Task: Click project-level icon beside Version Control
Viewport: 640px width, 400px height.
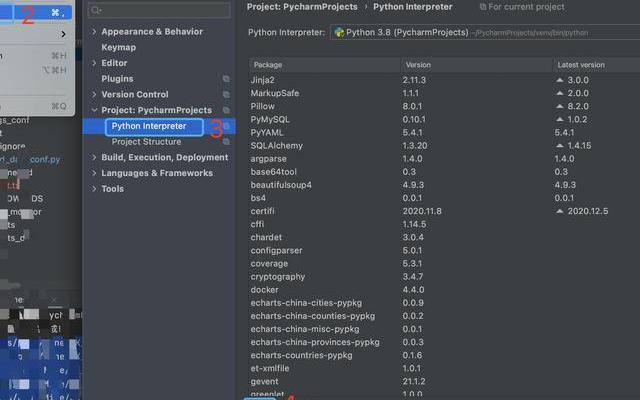Action: 226,94
